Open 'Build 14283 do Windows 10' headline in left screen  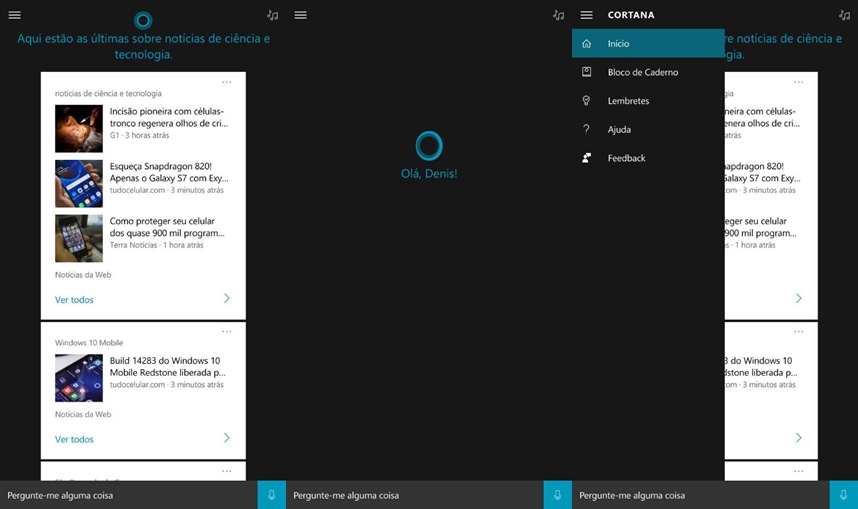167,366
